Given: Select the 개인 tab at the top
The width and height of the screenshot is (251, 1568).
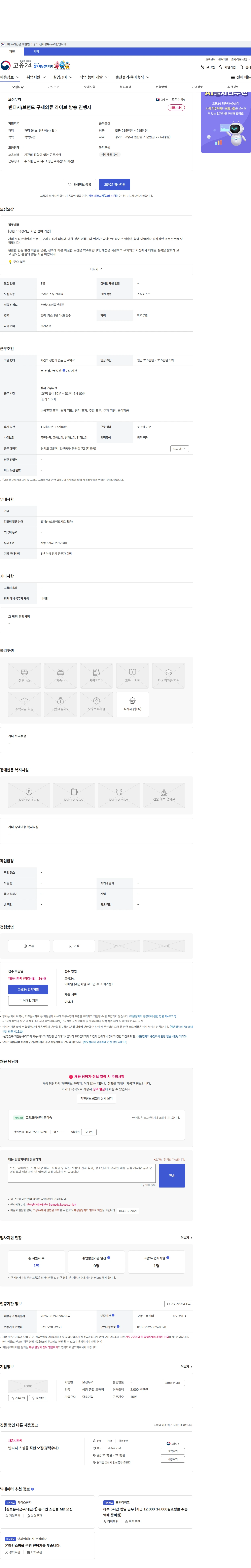Looking at the screenshot, I should click(12, 52).
